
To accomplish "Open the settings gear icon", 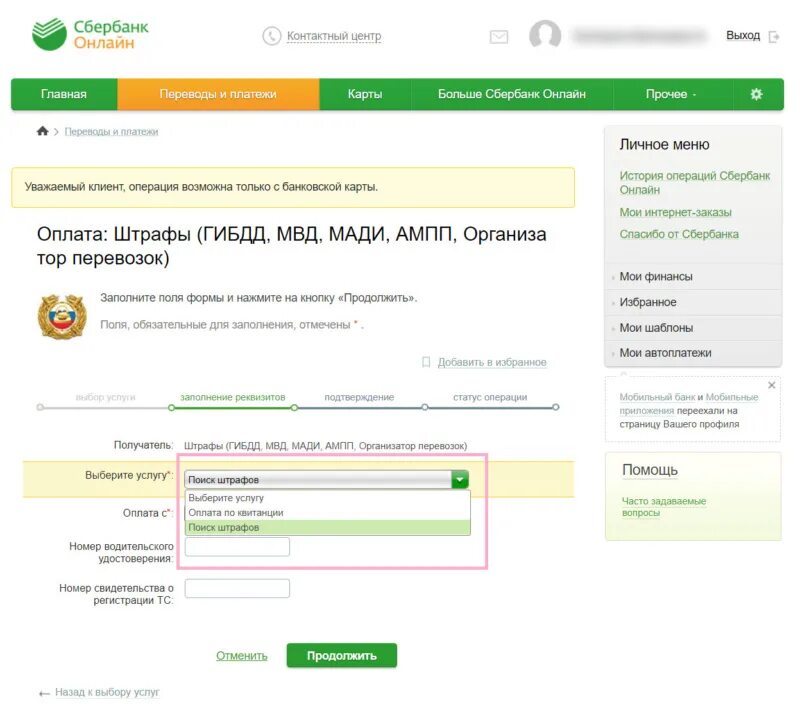I will (757, 94).
